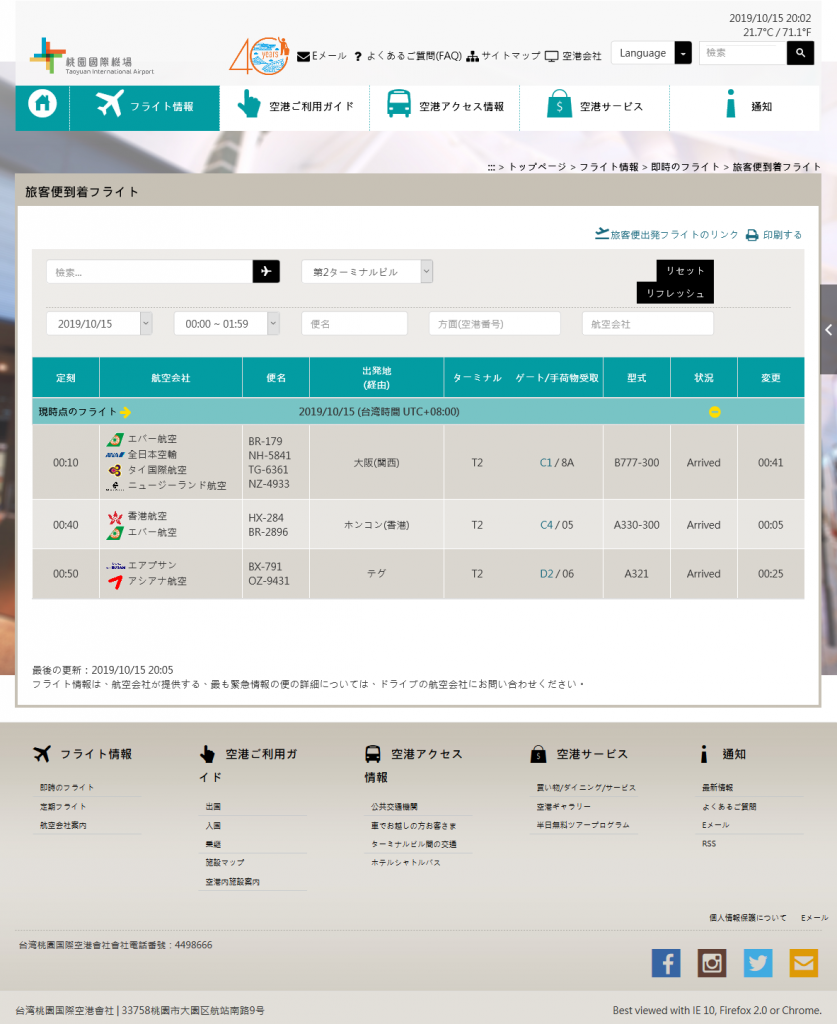Open the Instagram social icon
Viewport: 837px width, 1024px height.
pos(712,963)
